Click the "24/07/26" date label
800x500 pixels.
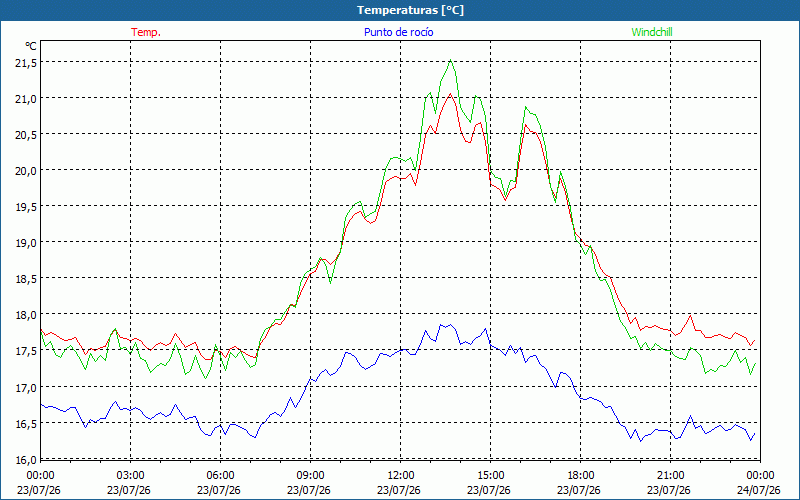[x=760, y=490]
